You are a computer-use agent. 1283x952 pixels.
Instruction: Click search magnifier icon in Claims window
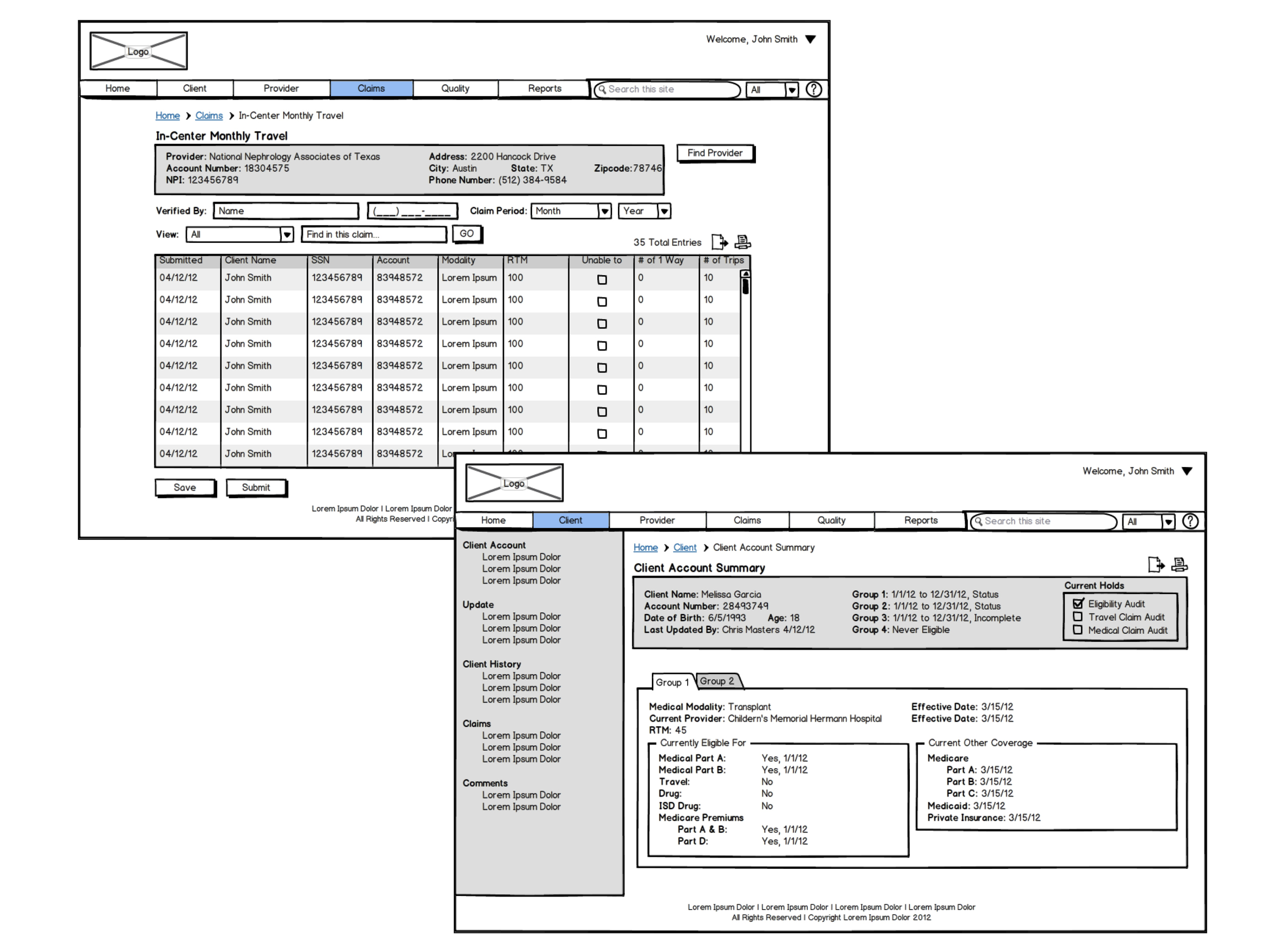tap(602, 89)
